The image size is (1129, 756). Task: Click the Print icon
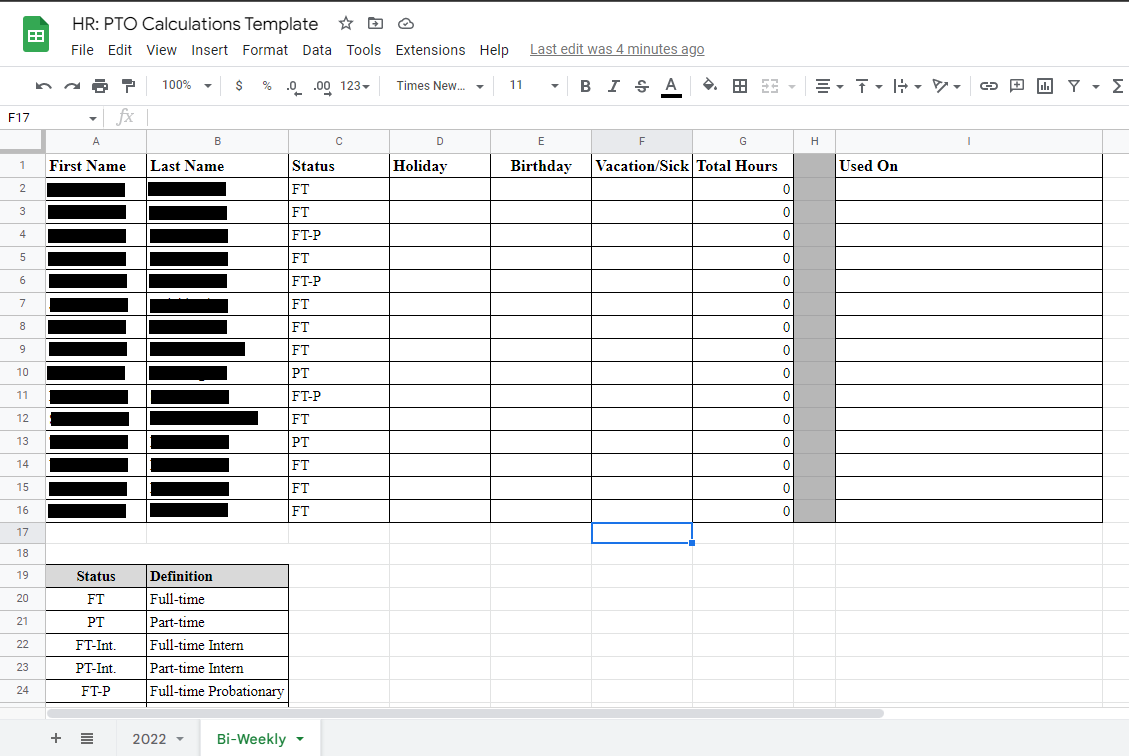(100, 86)
